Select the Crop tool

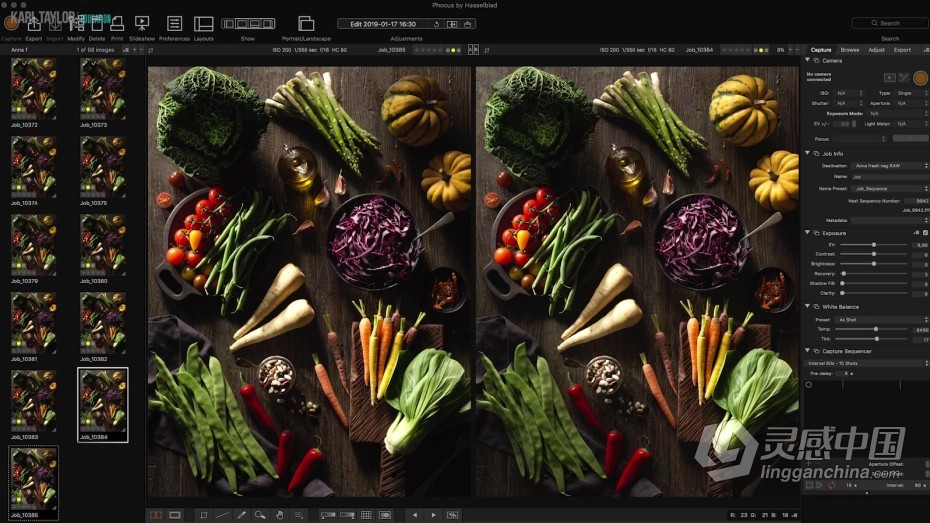(x=203, y=515)
